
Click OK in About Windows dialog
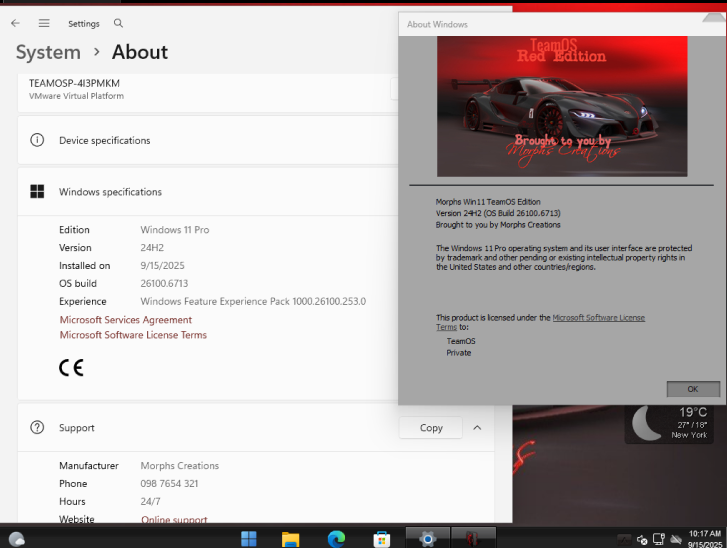click(693, 389)
